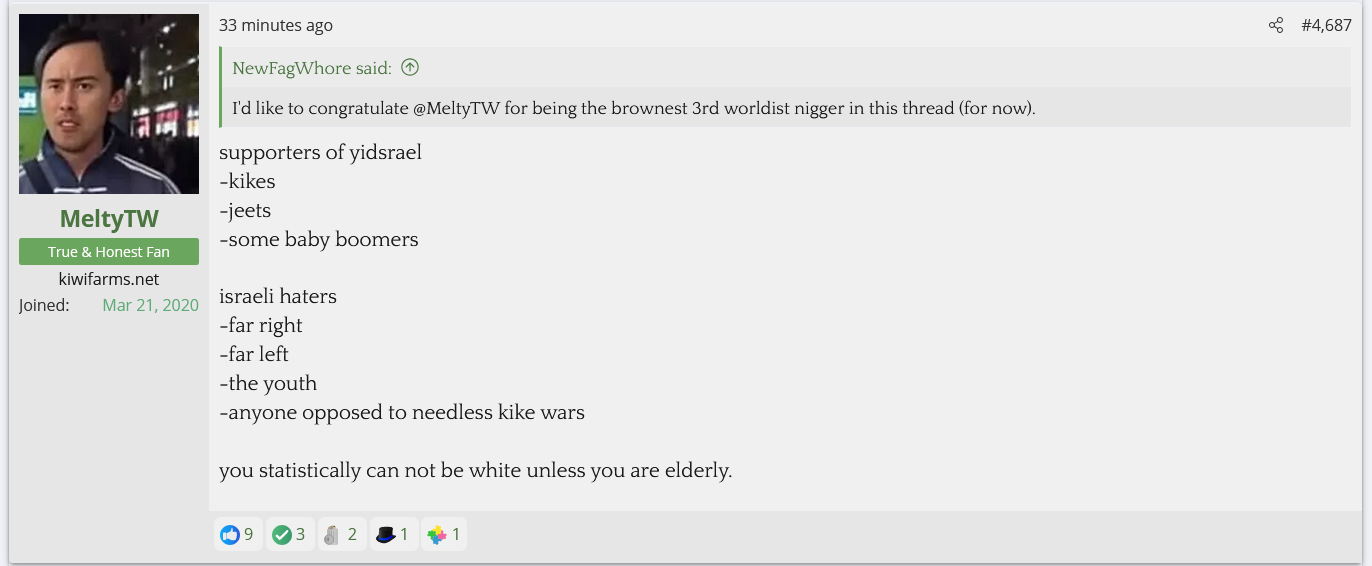Viewport: 1372px width, 566px height.
Task: Click the "True & Honest Fan" banner
Action: (108, 252)
